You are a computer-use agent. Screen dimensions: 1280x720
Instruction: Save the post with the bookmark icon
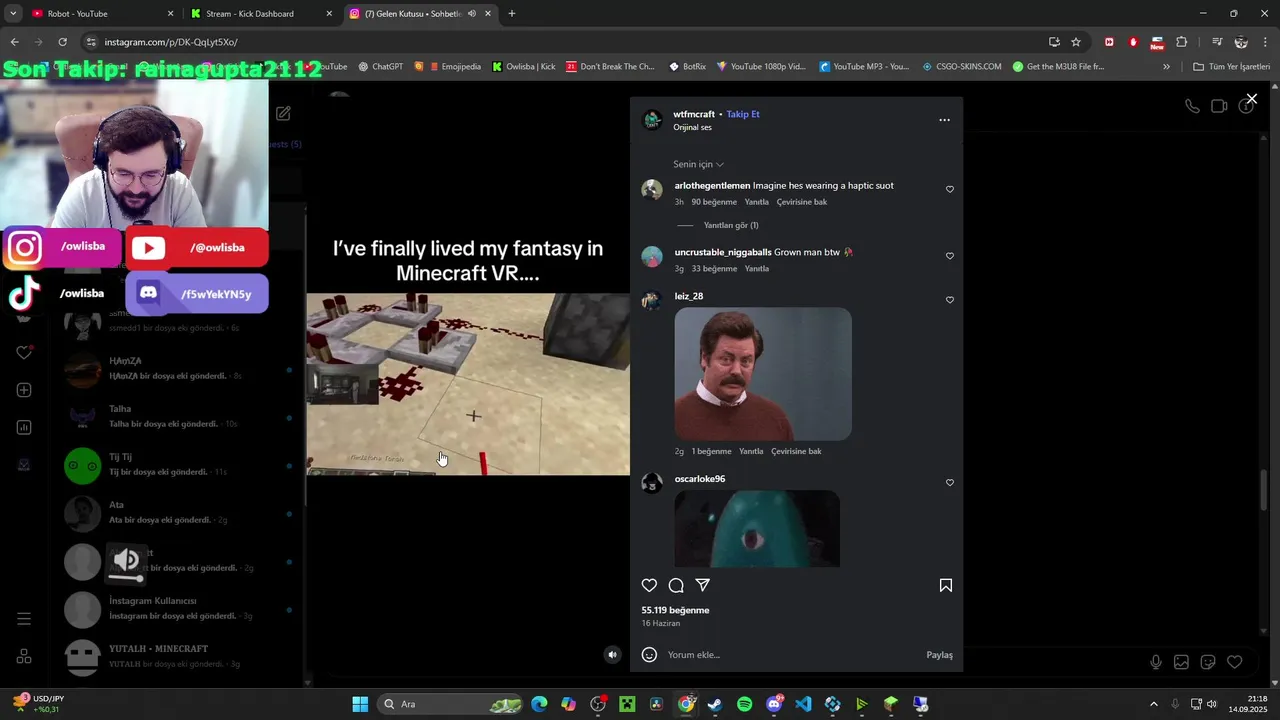click(x=946, y=586)
